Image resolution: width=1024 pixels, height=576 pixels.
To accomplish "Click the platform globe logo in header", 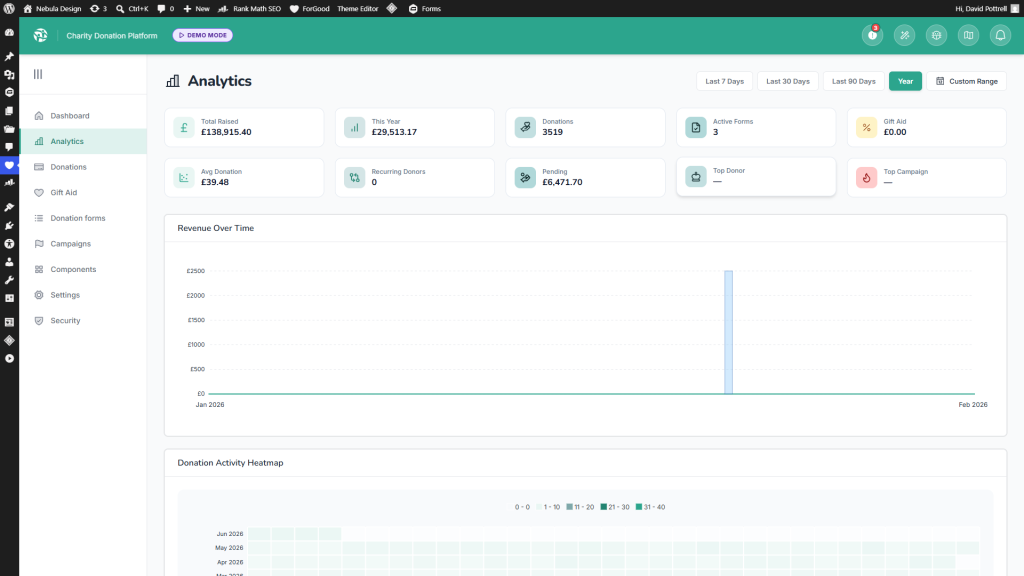I will click(40, 35).
